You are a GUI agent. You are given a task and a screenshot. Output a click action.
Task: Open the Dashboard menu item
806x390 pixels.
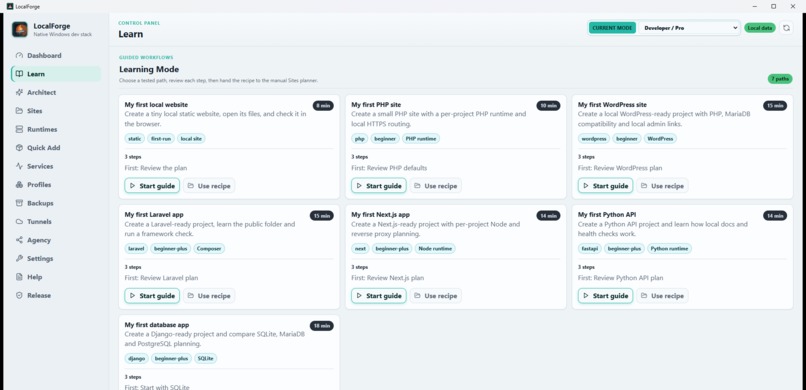[56, 55]
